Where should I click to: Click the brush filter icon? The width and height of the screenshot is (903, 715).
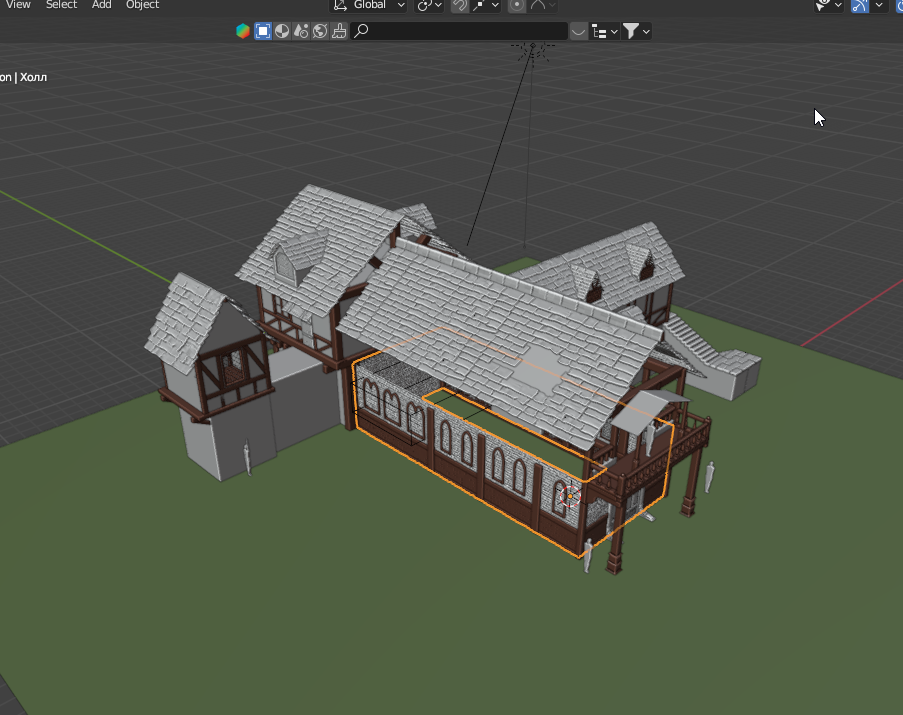coord(339,31)
